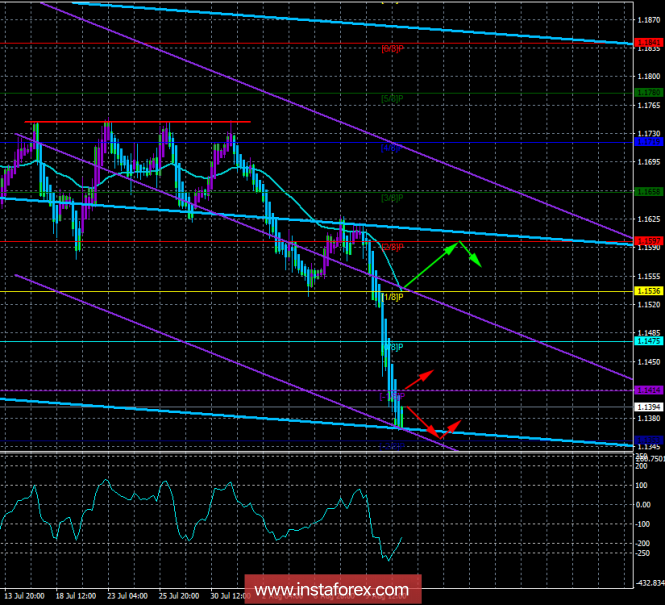Select the purple 1.1414 price tag
Viewport: 665px width, 605px height.
click(x=648, y=390)
